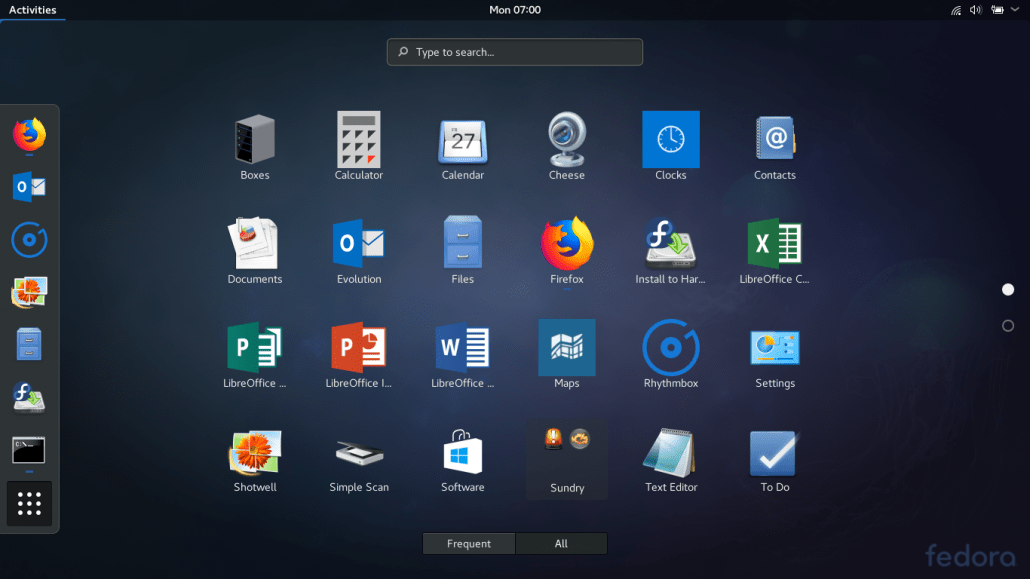
Task: Switch to the Frequent apps view
Action: pos(468,543)
